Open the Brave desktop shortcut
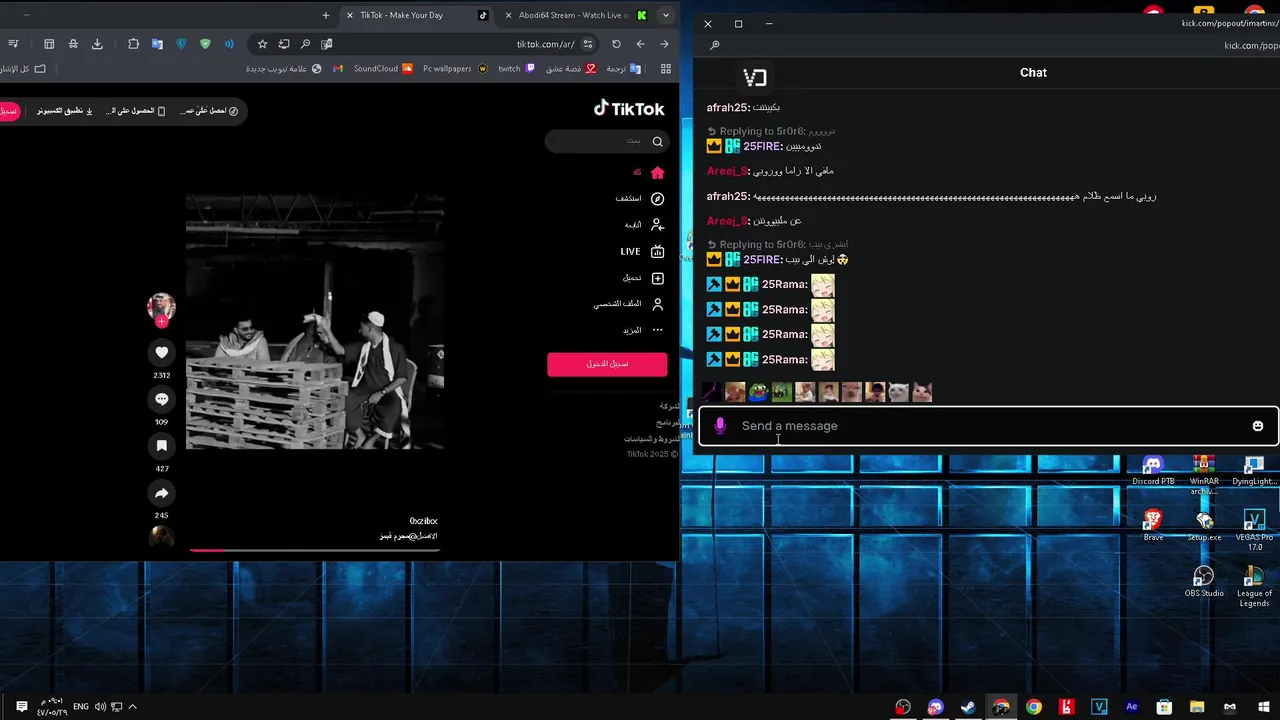Viewport: 1280px width, 720px height. tap(1153, 526)
